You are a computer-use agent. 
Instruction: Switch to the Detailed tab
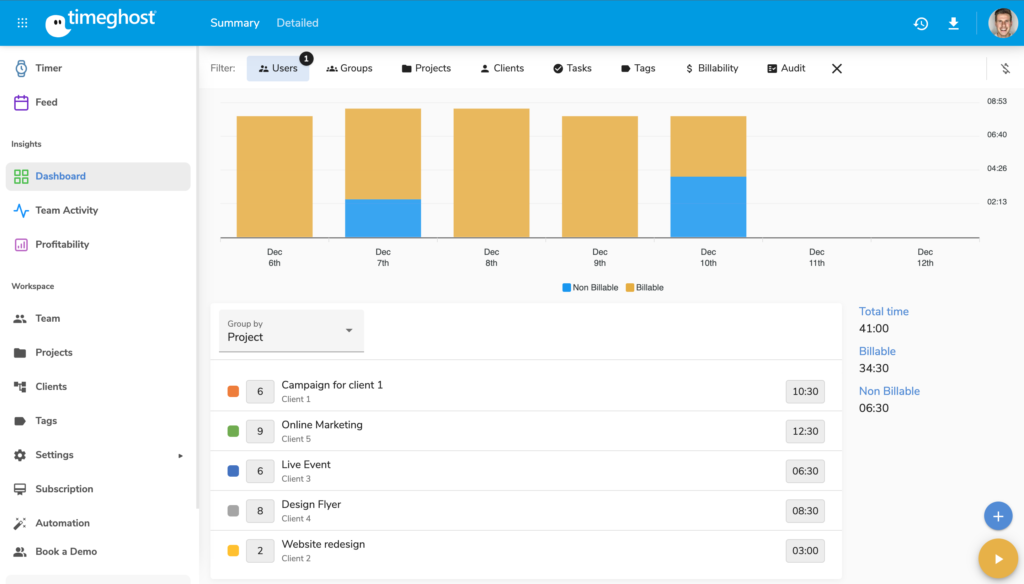pyautogui.click(x=297, y=23)
